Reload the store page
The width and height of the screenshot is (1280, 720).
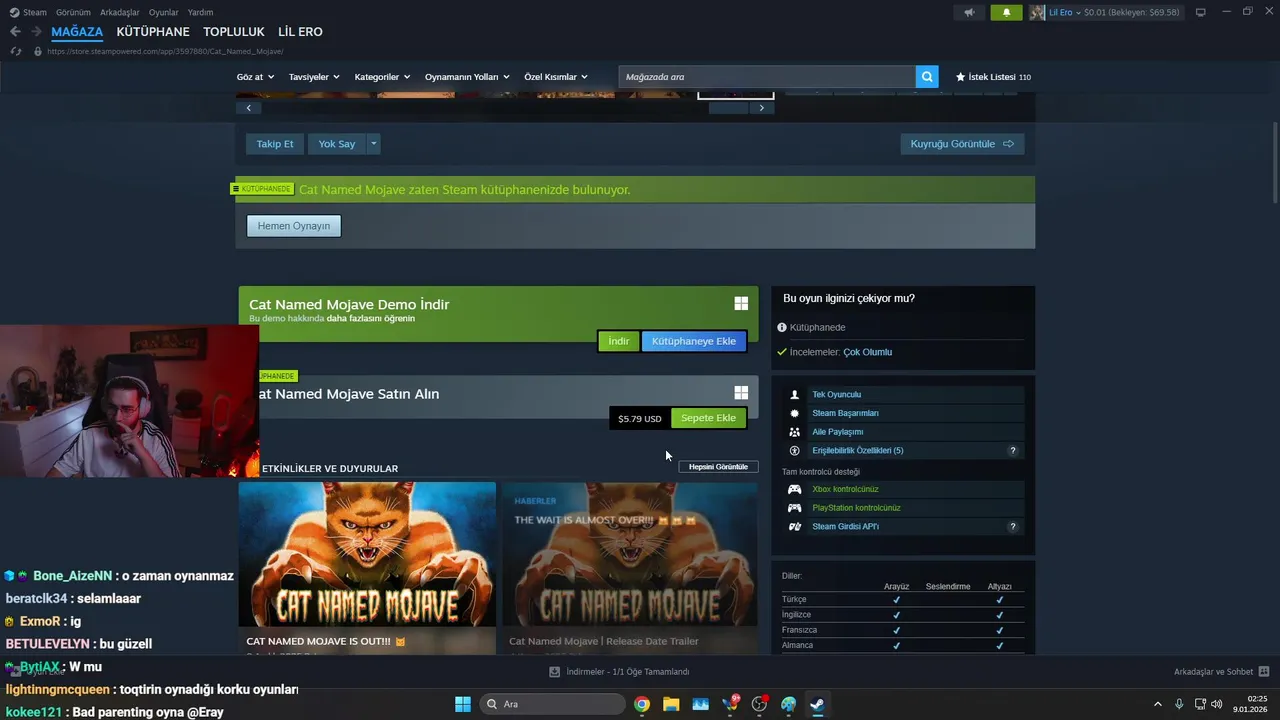(x=16, y=51)
